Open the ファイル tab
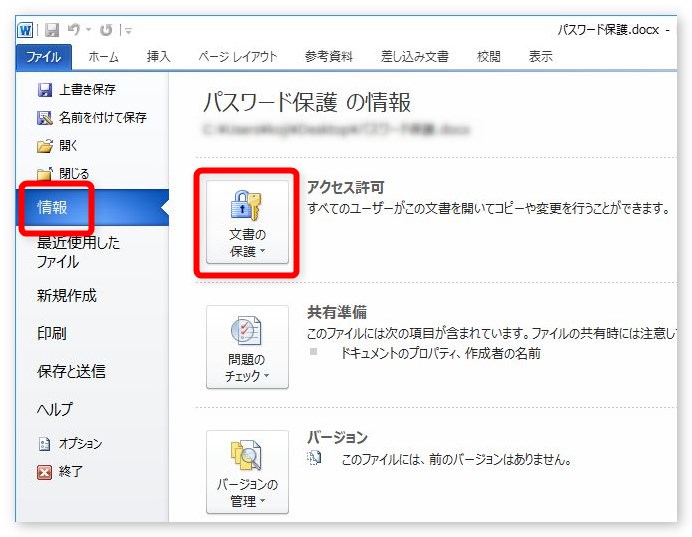Viewport: 692px width, 537px height. 44,56
